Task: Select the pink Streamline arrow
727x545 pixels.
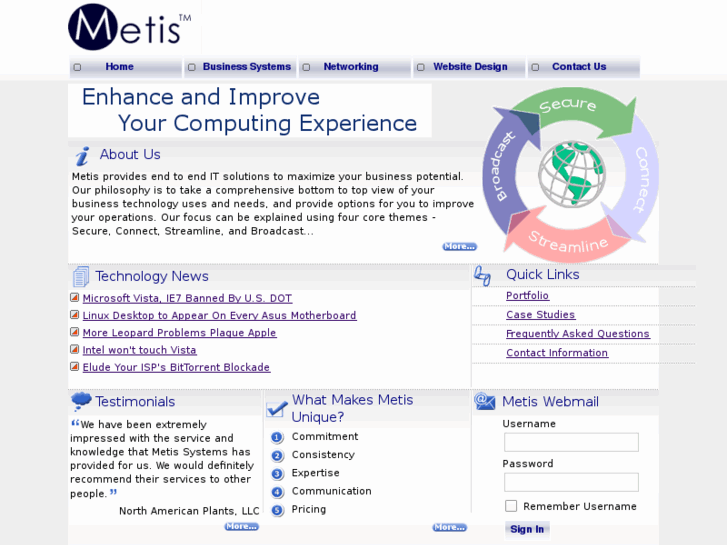Action: click(x=568, y=241)
